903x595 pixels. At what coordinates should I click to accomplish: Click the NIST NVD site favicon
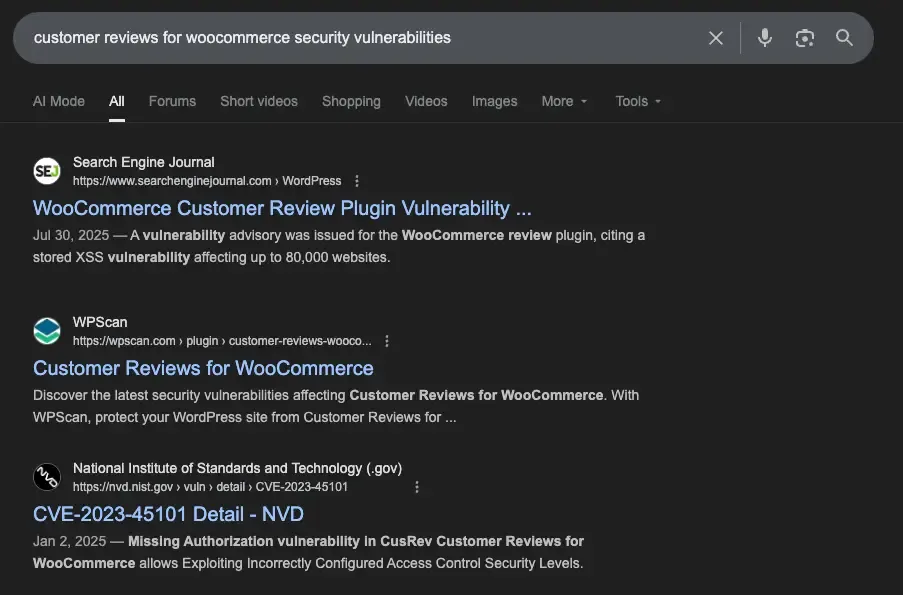[47, 477]
